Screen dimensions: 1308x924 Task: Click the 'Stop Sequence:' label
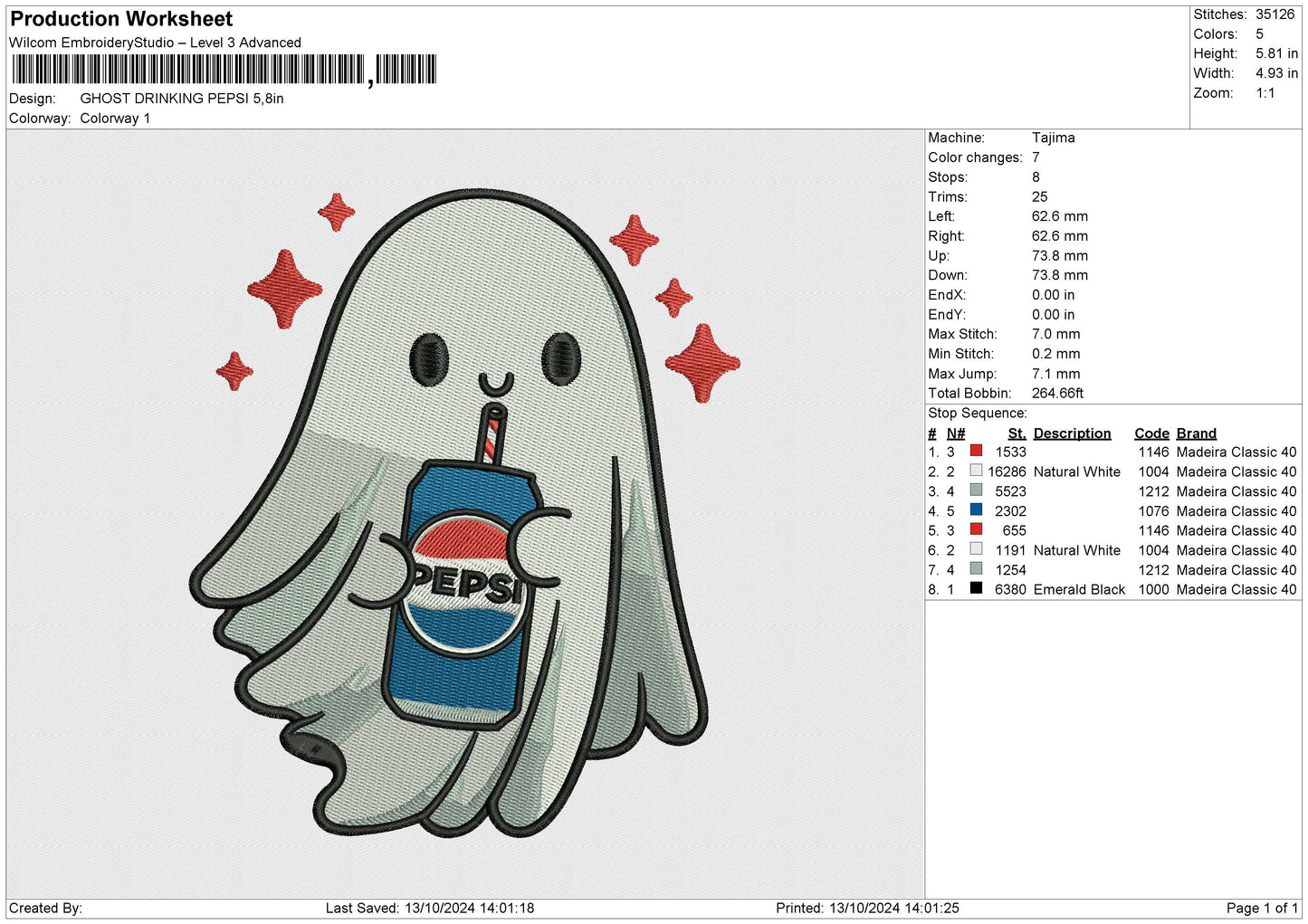coord(977,414)
